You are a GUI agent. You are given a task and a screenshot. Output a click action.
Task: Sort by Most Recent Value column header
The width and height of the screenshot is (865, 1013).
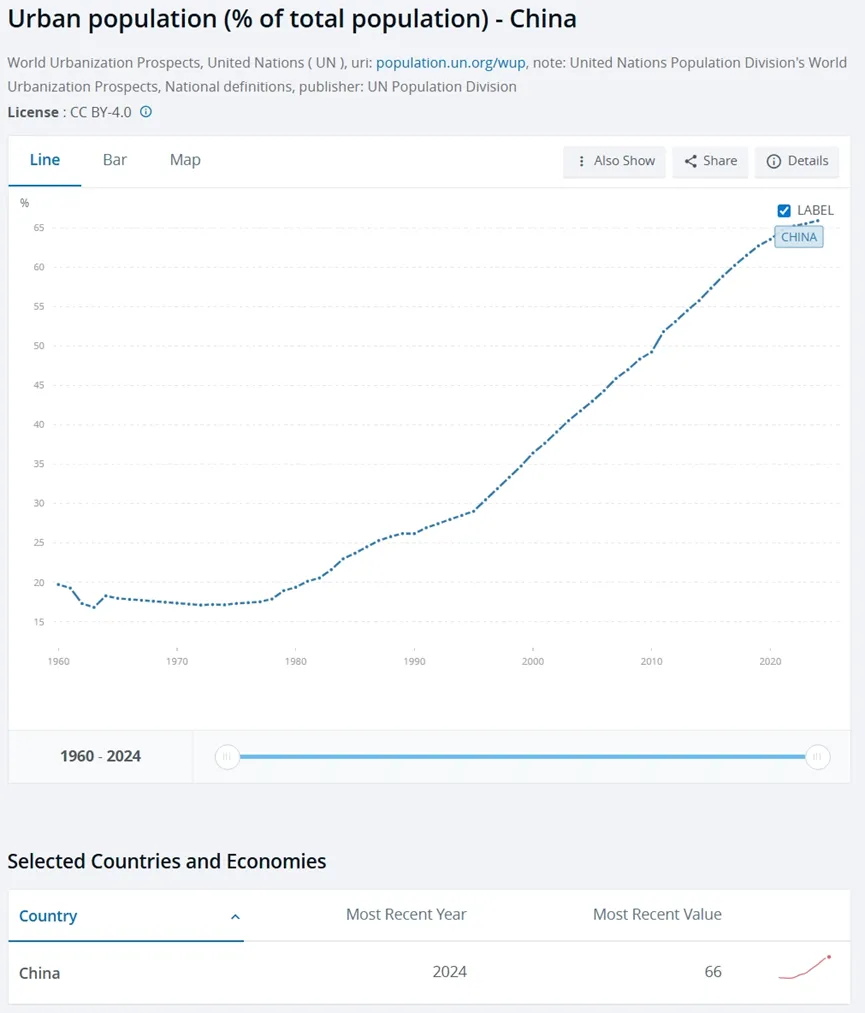tap(657, 914)
